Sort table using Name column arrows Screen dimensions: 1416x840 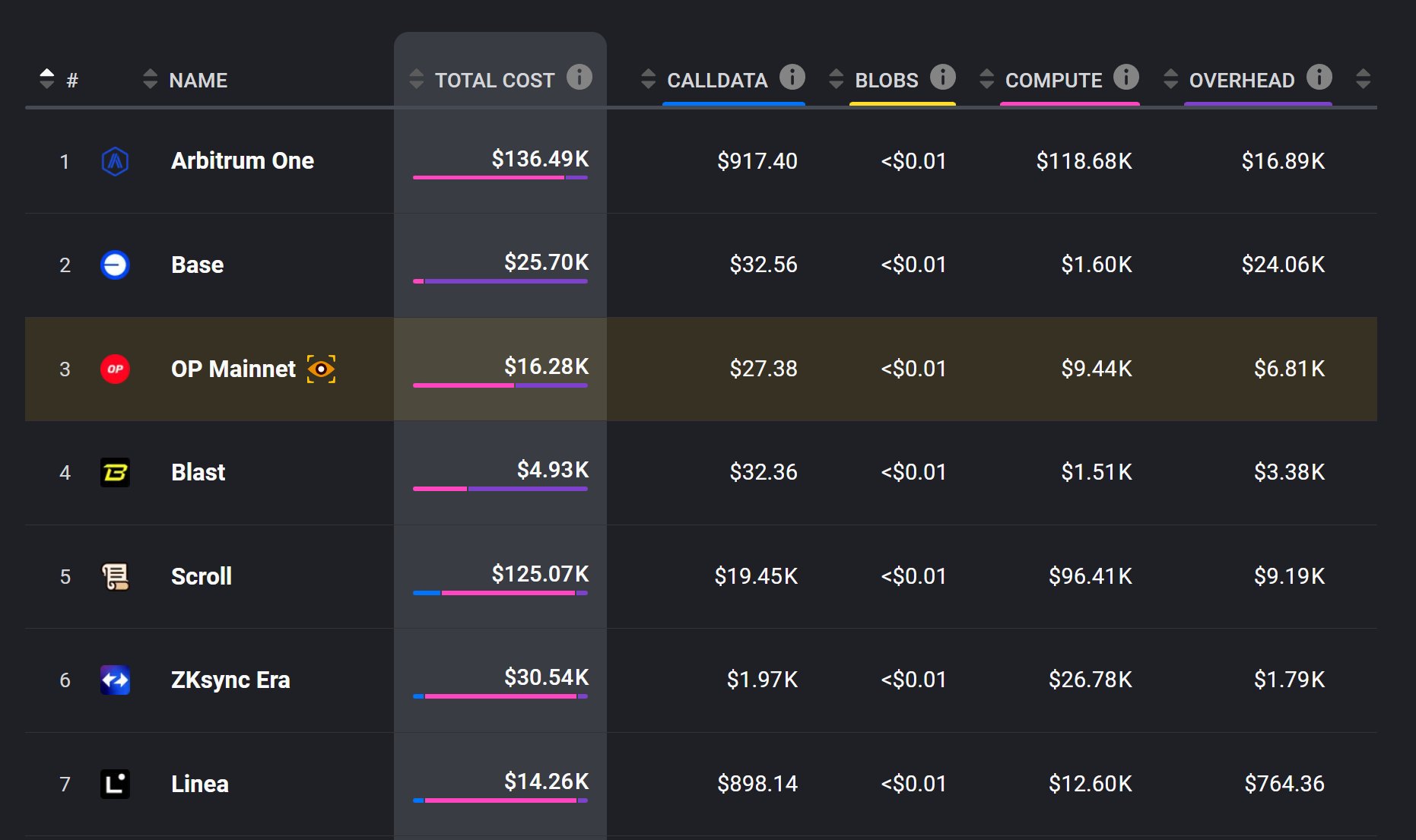pyautogui.click(x=151, y=78)
